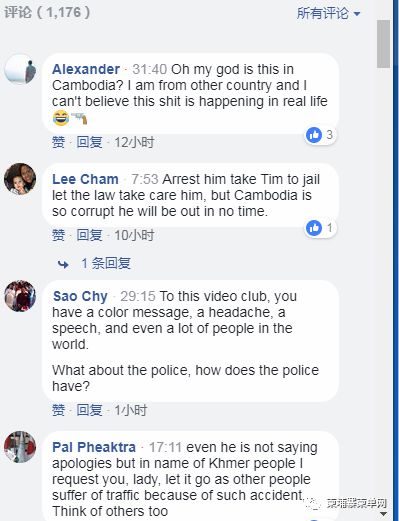
Task: Click the vertical scrollbar thumb
Action: click(x=383, y=44)
